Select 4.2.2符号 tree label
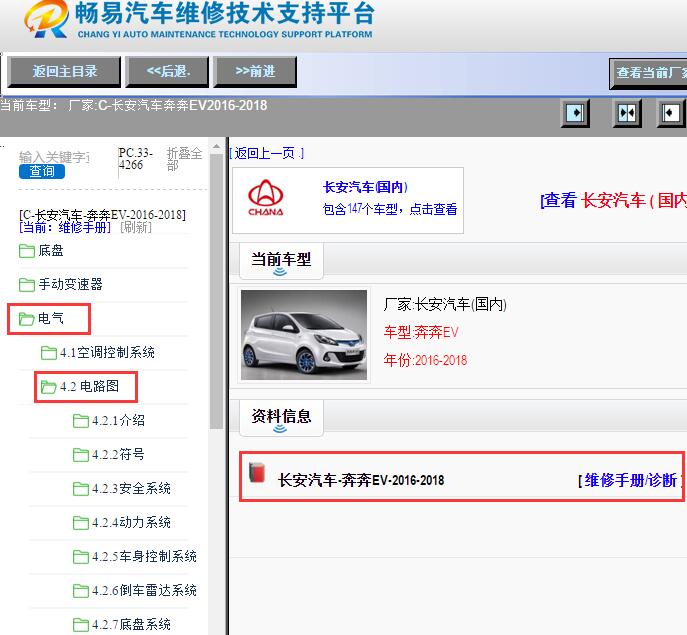 tap(118, 454)
